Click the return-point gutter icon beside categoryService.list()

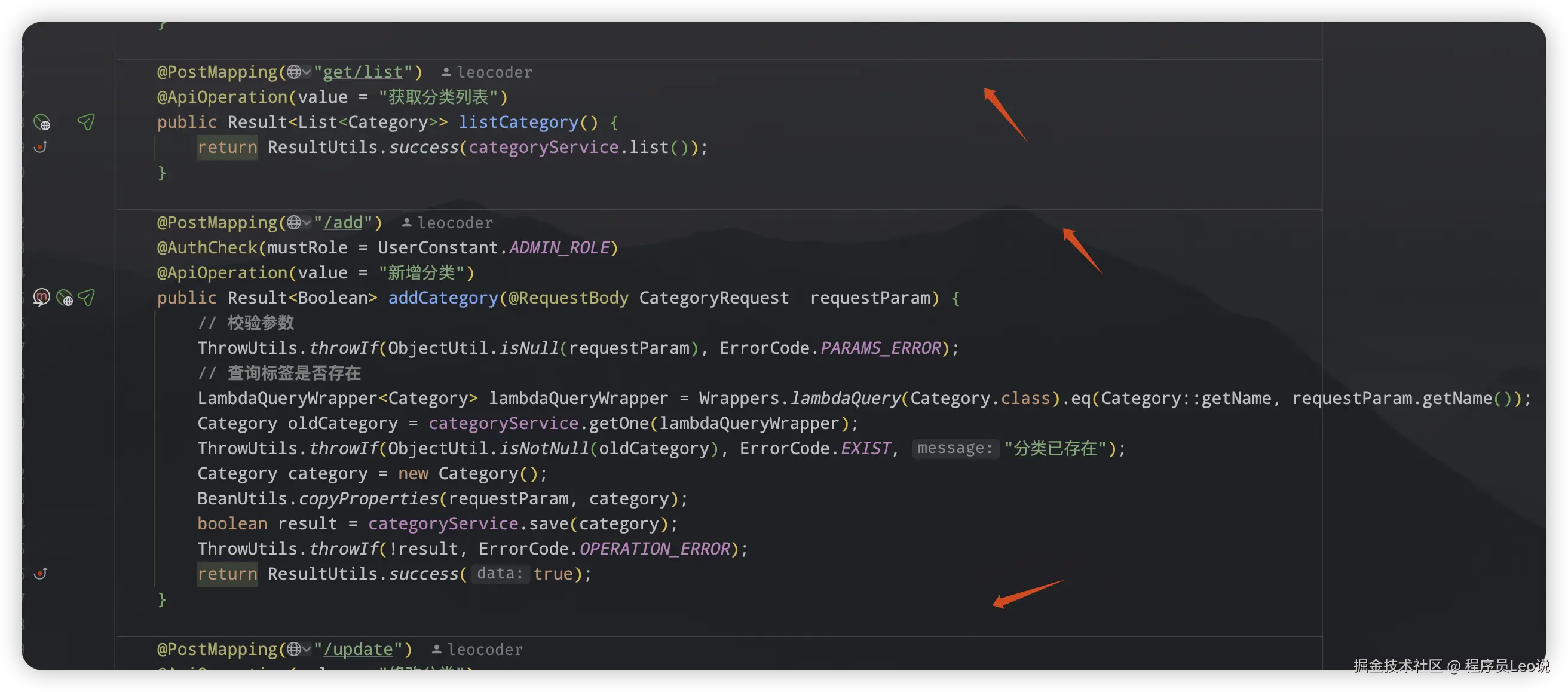pyautogui.click(x=41, y=146)
